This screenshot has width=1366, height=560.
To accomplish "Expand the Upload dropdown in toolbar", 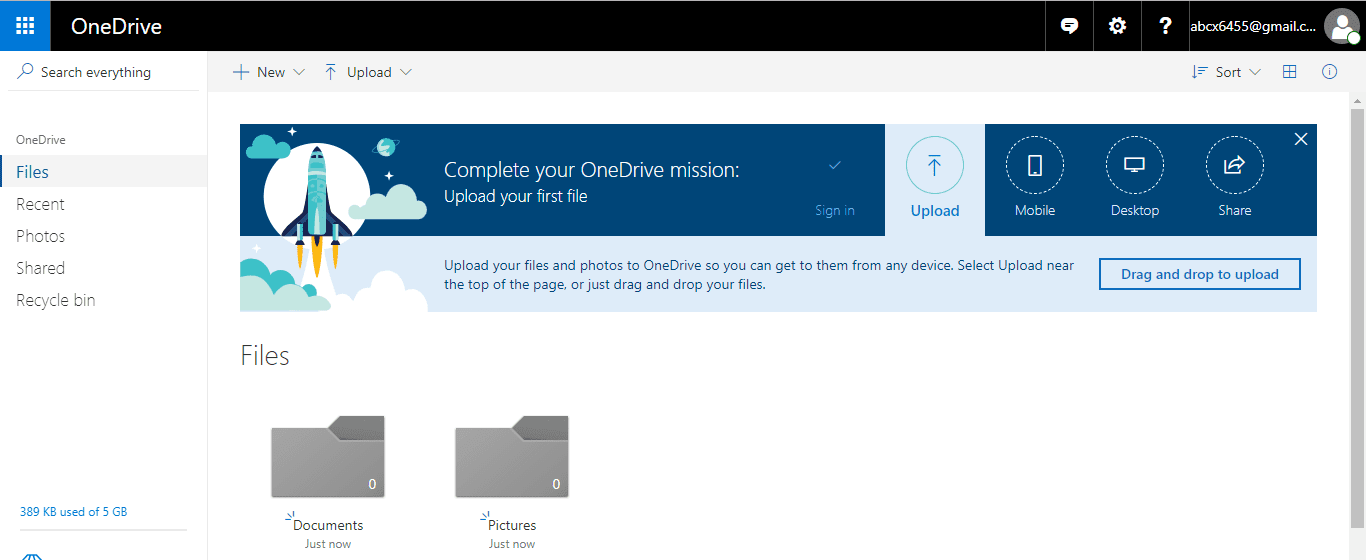I will pos(368,72).
